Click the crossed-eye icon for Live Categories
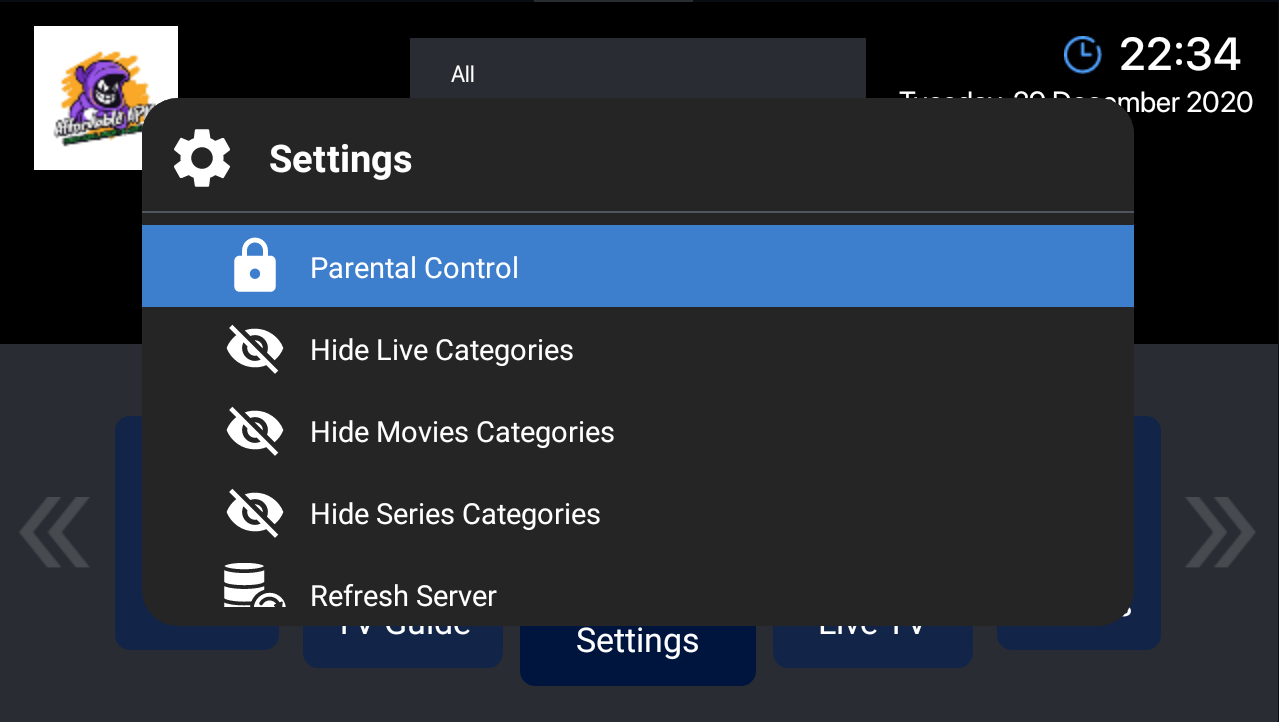 [254, 350]
